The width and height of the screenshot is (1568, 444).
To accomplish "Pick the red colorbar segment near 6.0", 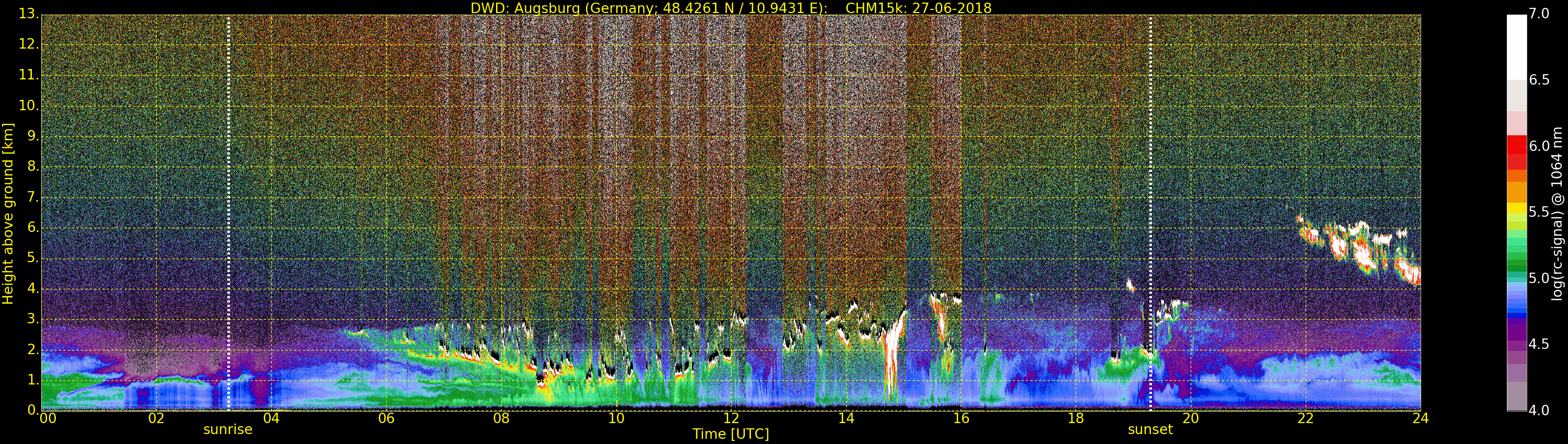I will click(x=1516, y=145).
